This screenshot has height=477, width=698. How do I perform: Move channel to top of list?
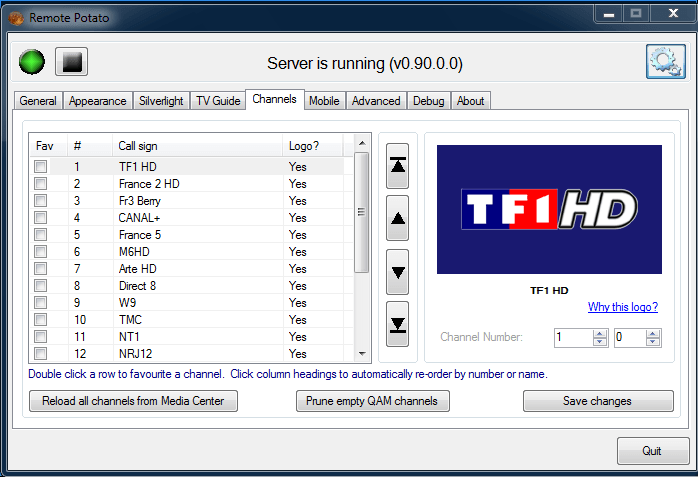398,166
